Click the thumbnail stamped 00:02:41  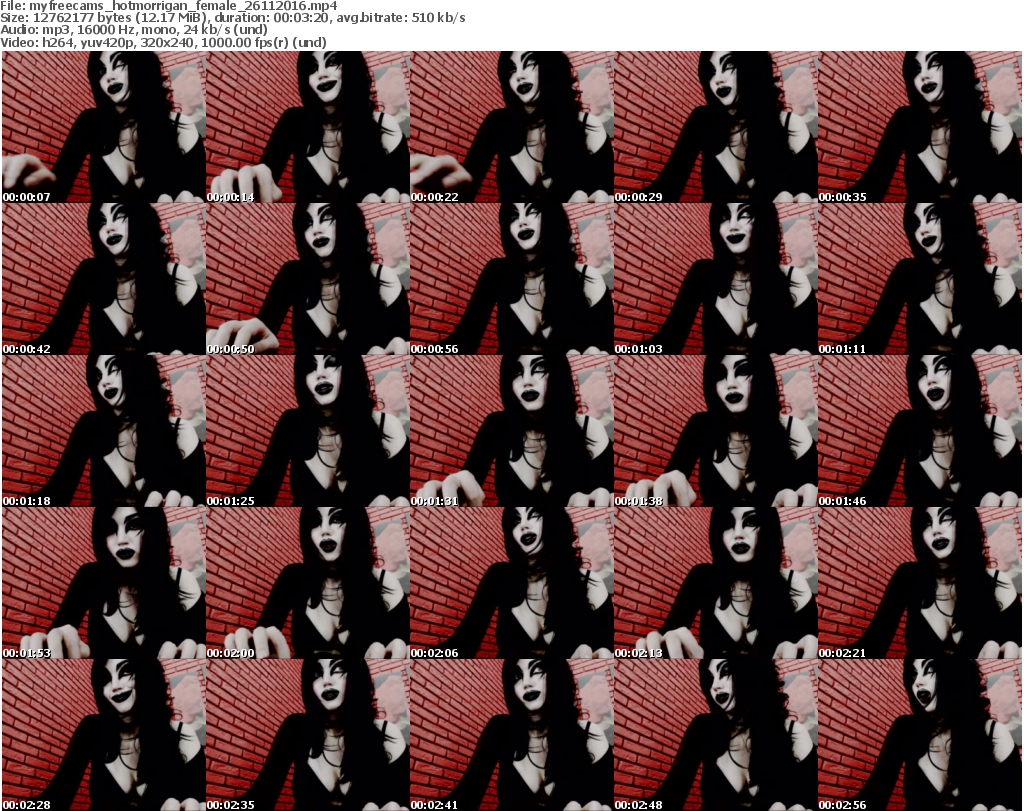pos(511,735)
